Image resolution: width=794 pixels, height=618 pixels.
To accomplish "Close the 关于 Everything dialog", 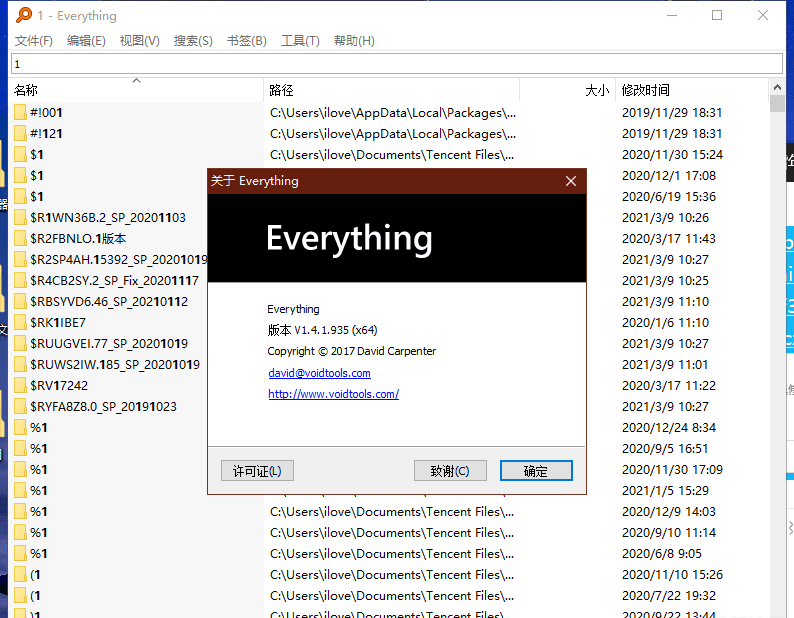I will pos(571,181).
